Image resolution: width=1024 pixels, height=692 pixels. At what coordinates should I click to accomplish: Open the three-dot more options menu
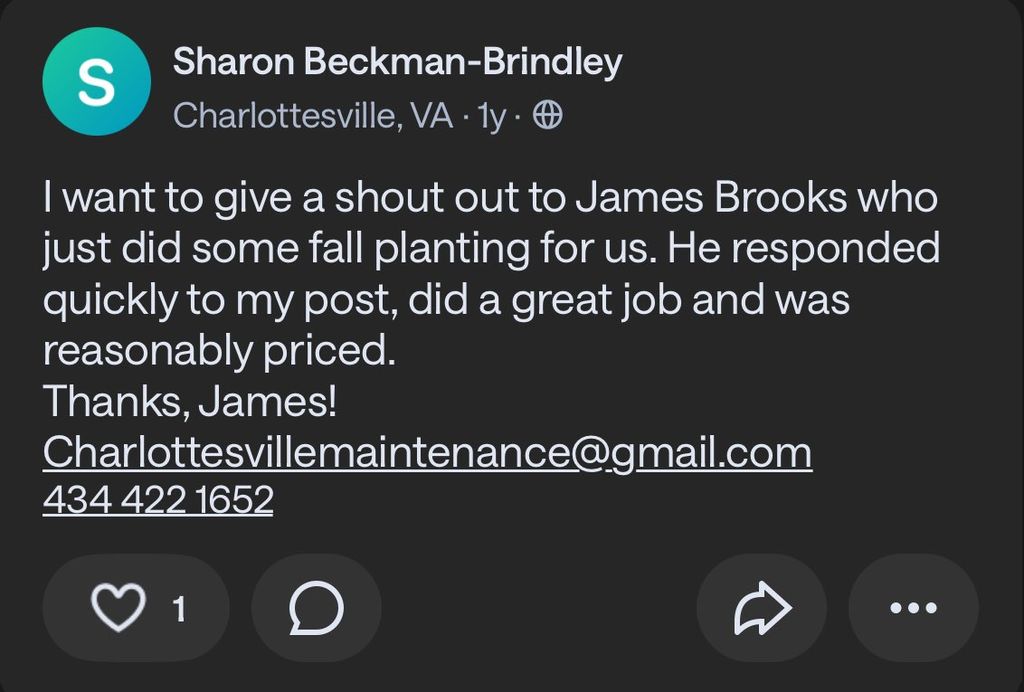coord(912,608)
